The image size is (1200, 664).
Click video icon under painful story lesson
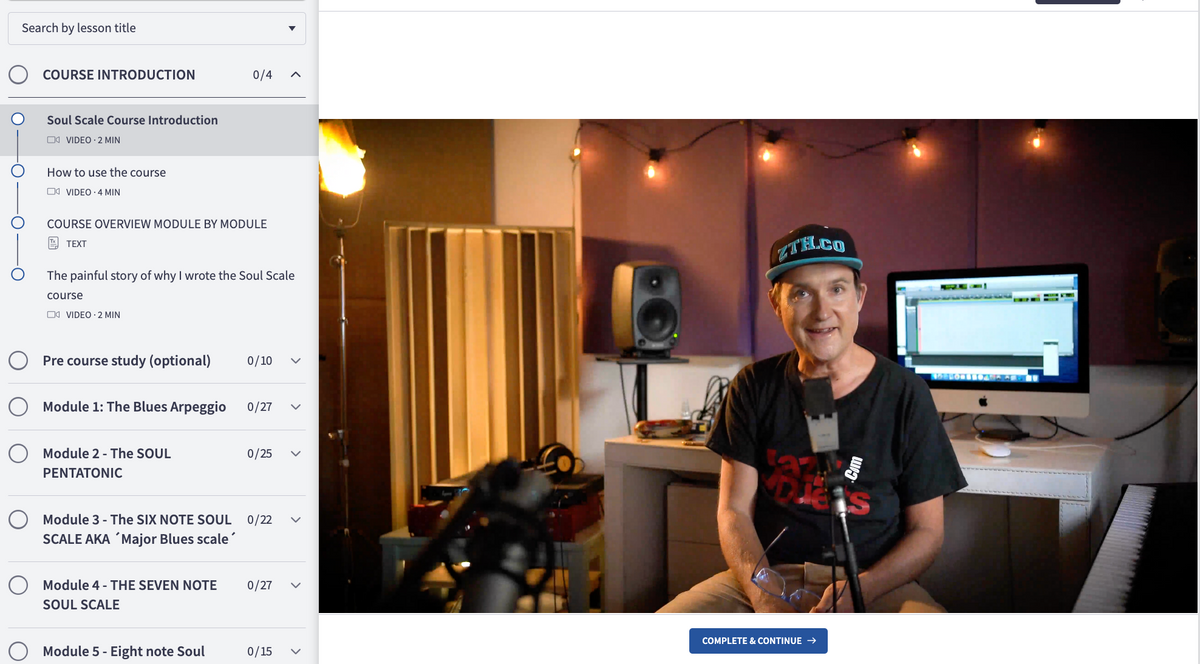point(54,315)
